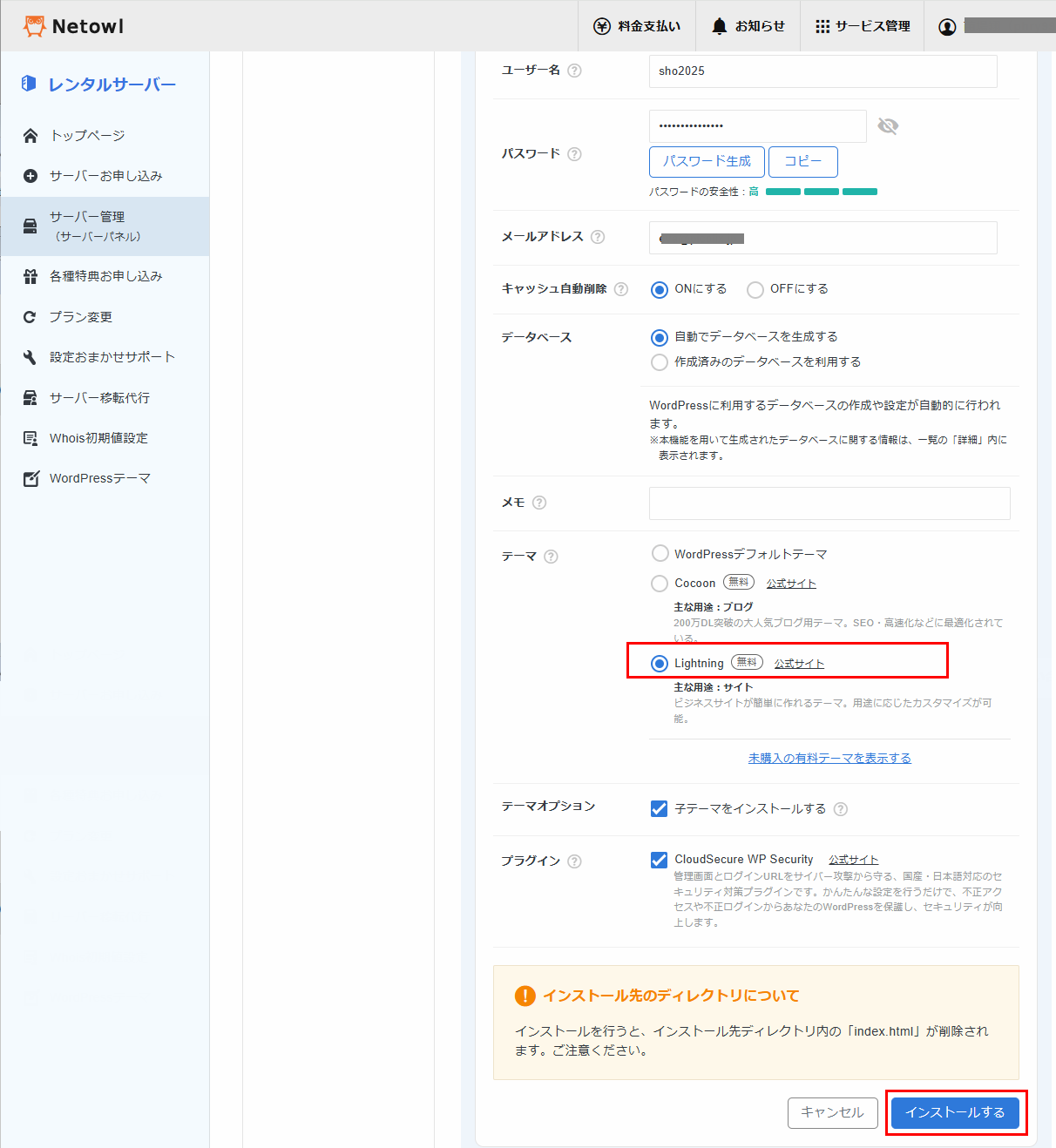The width and height of the screenshot is (1056, 1148).
Task: Click パスワード生成 button
Action: tap(707, 162)
